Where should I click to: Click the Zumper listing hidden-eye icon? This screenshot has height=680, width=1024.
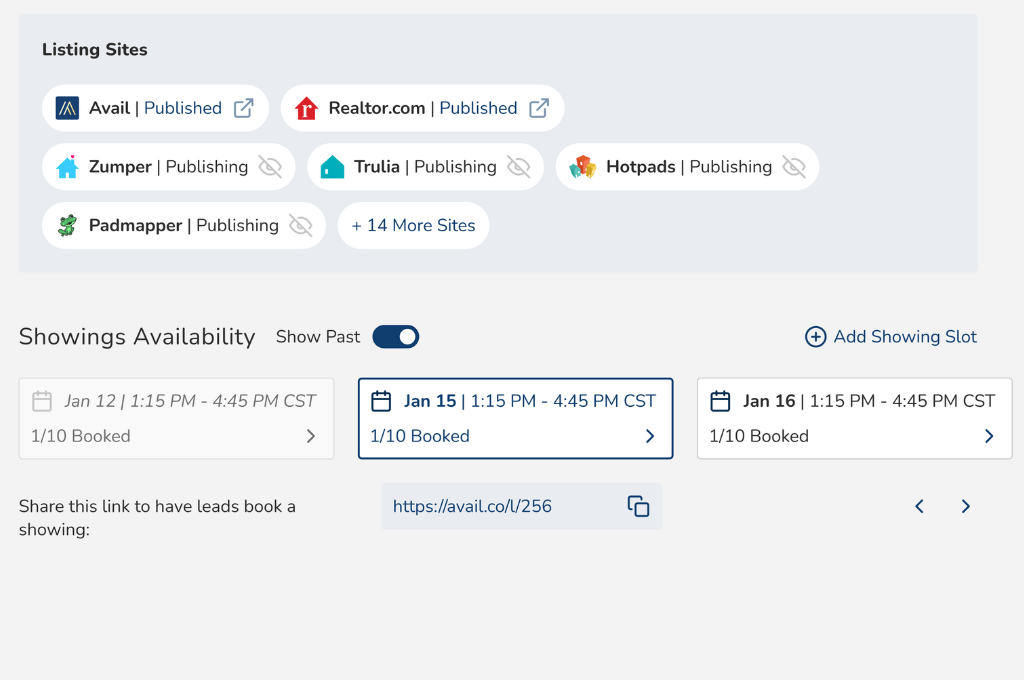[271, 167]
